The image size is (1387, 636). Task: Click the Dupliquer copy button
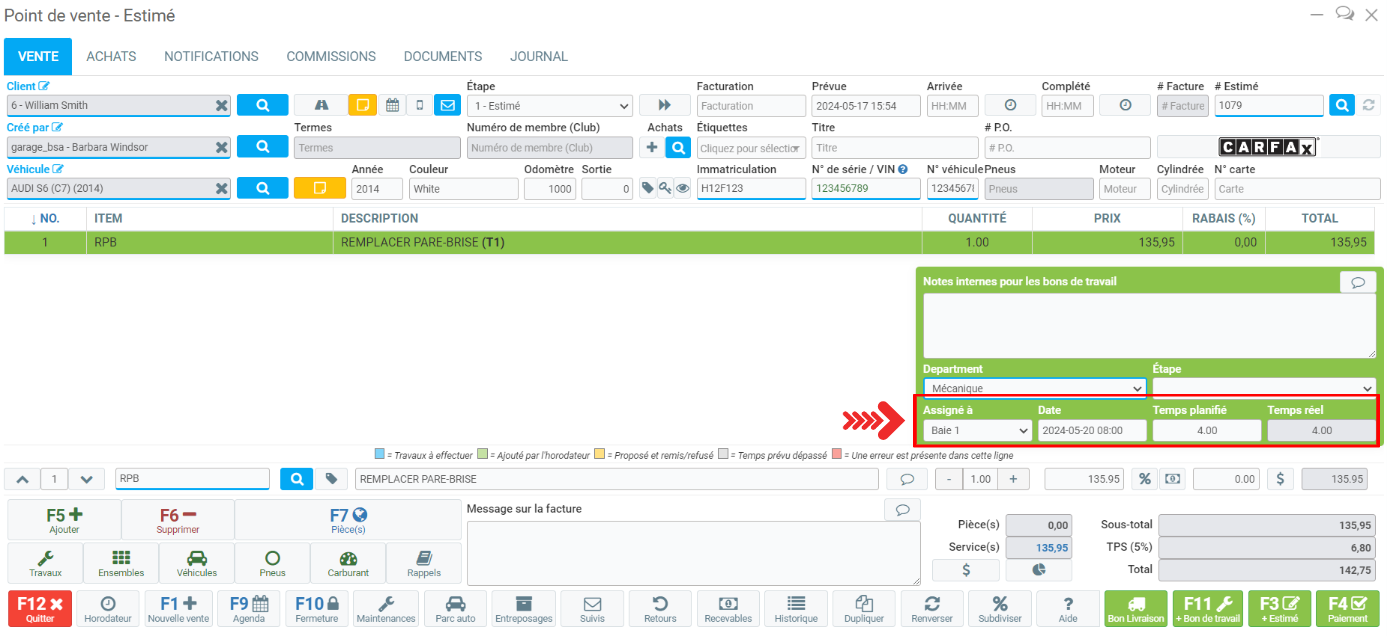point(865,609)
